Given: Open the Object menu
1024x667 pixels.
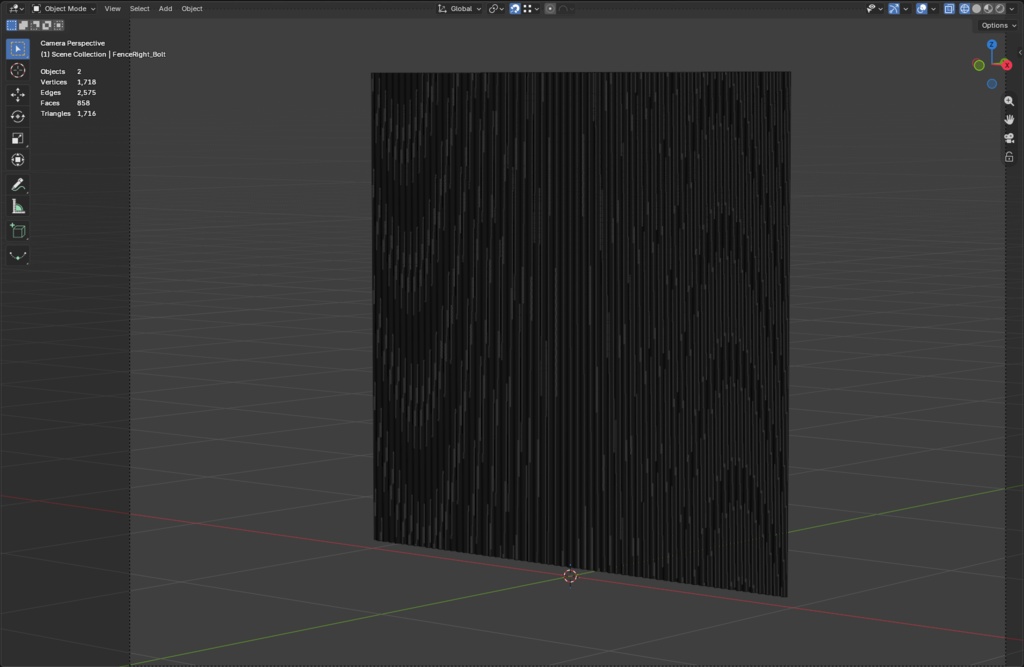Looking at the screenshot, I should 191,8.
